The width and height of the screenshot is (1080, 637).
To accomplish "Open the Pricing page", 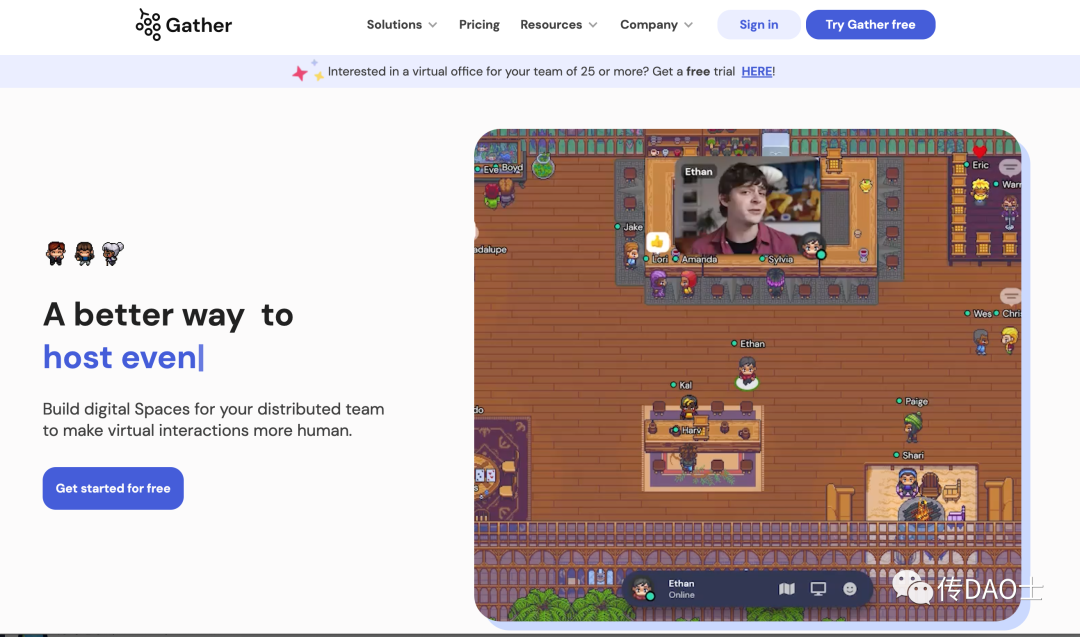I will tap(479, 25).
